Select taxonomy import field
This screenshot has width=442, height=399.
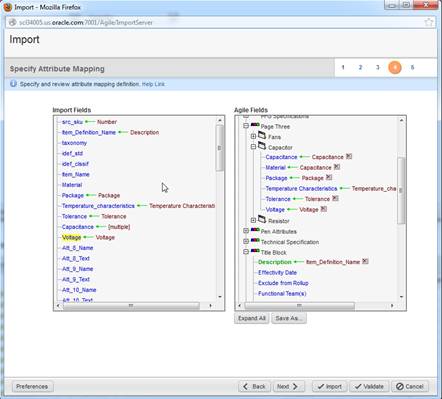pos(74,143)
